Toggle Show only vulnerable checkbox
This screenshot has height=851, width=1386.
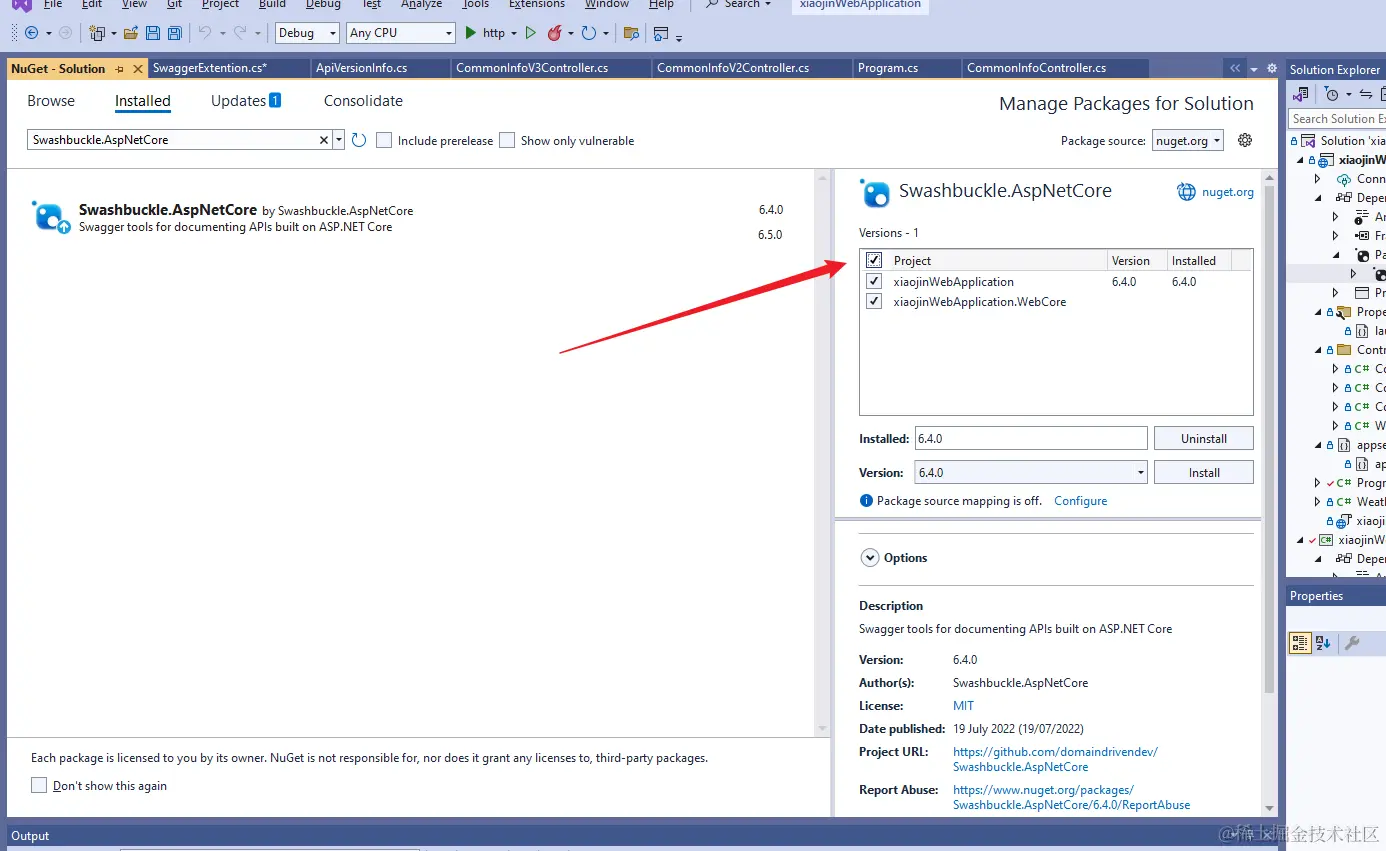(x=507, y=140)
